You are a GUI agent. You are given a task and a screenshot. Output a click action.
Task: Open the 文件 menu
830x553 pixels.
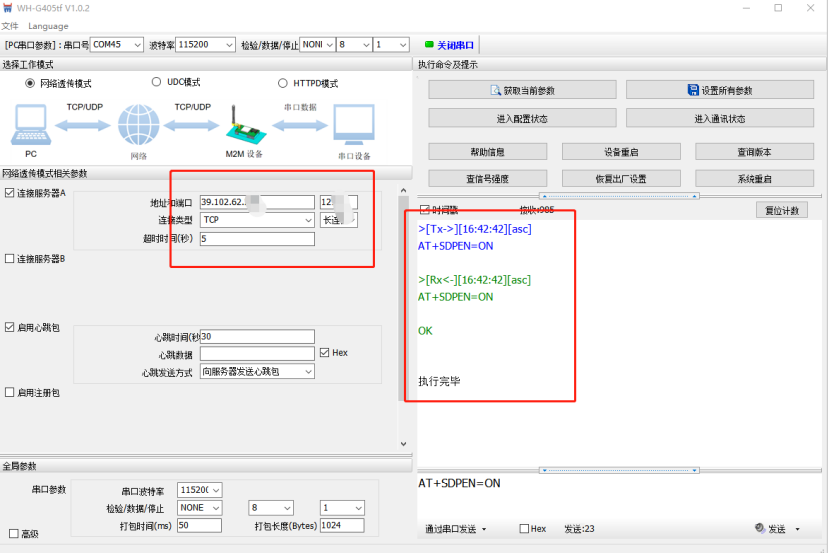[10, 26]
